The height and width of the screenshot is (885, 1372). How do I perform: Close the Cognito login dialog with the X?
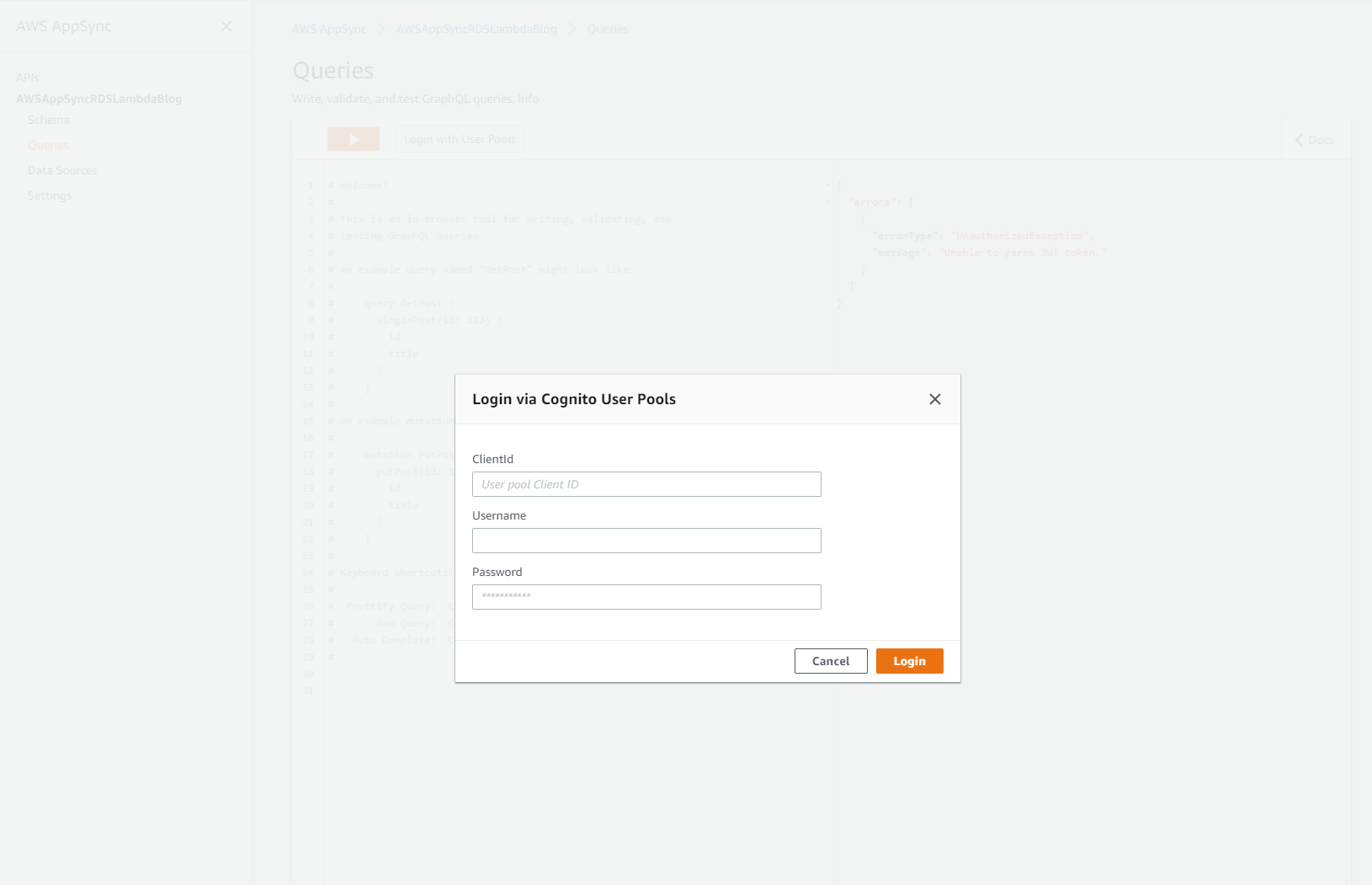pyautogui.click(x=934, y=399)
